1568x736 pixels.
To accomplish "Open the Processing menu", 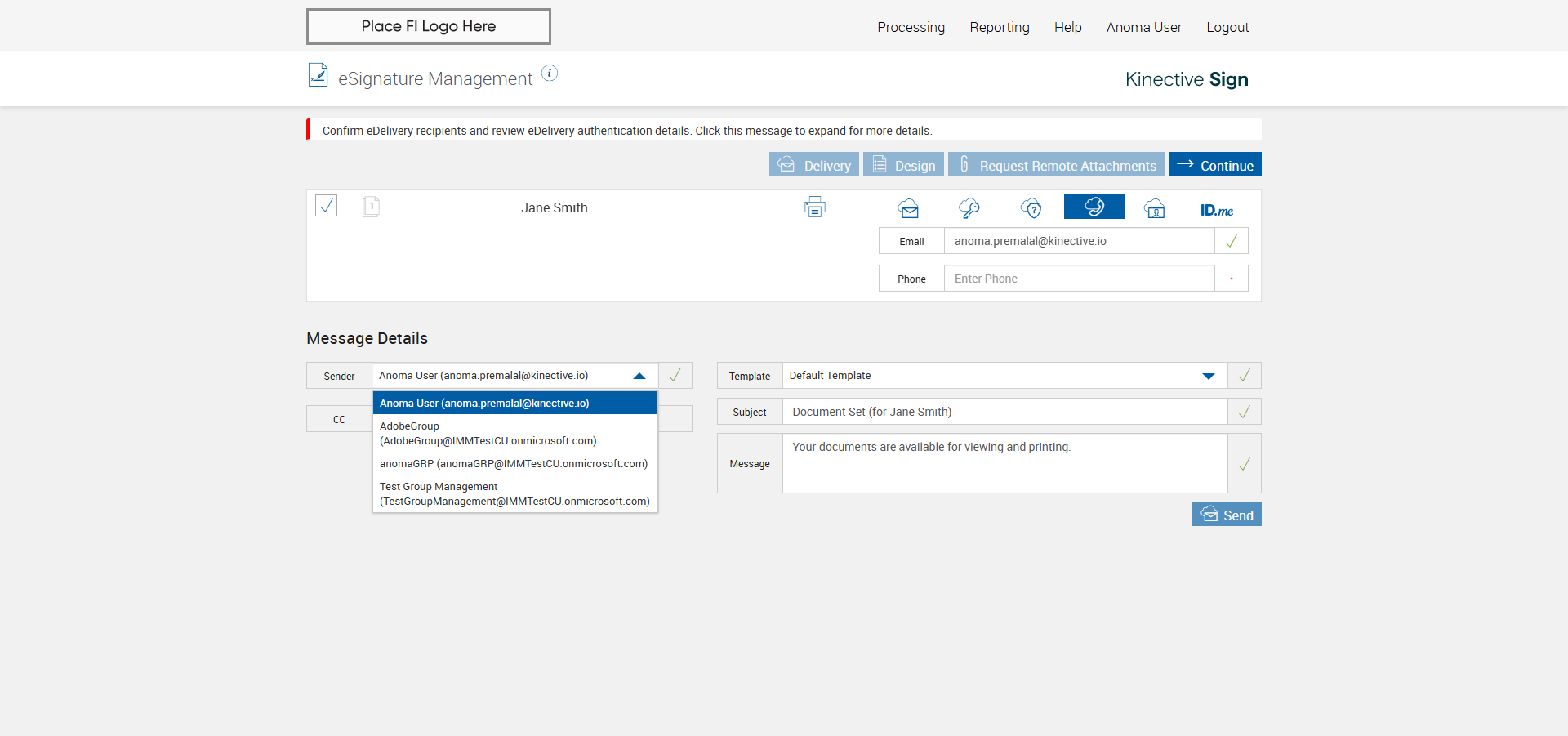I will click(x=911, y=27).
